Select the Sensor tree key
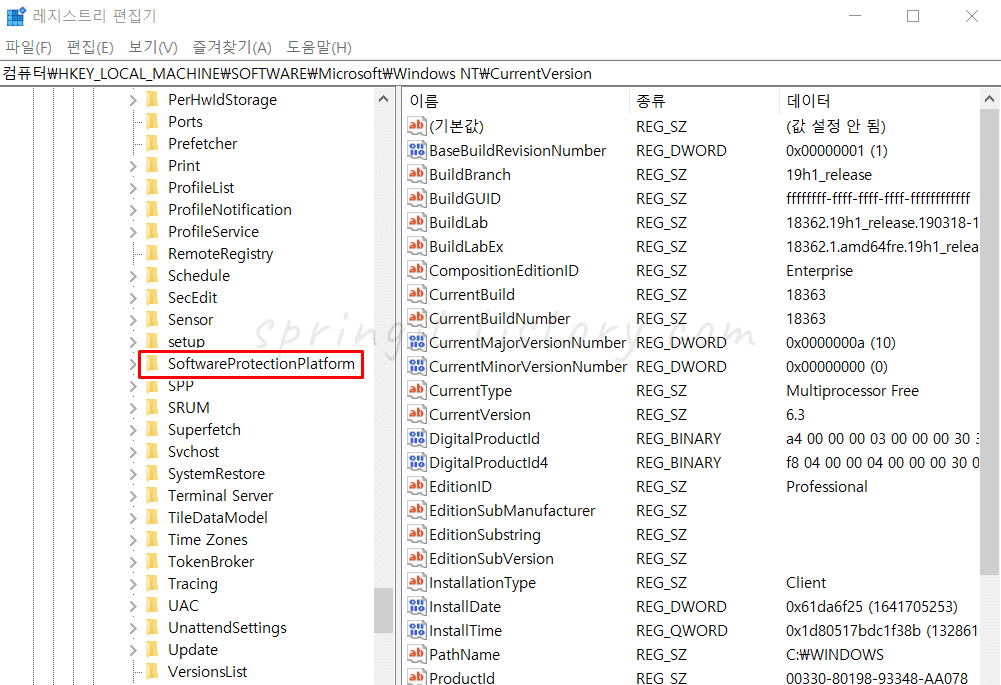This screenshot has width=1001, height=685. [190, 319]
